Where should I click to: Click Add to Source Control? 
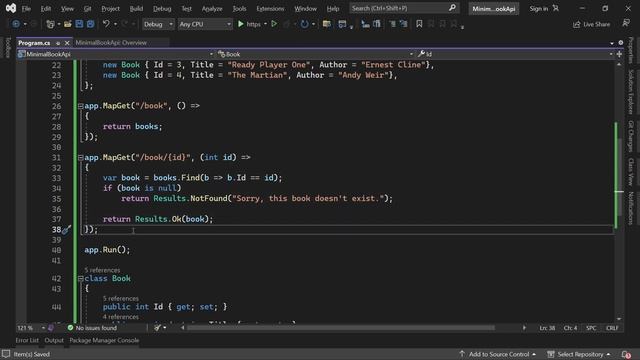tap(498, 354)
